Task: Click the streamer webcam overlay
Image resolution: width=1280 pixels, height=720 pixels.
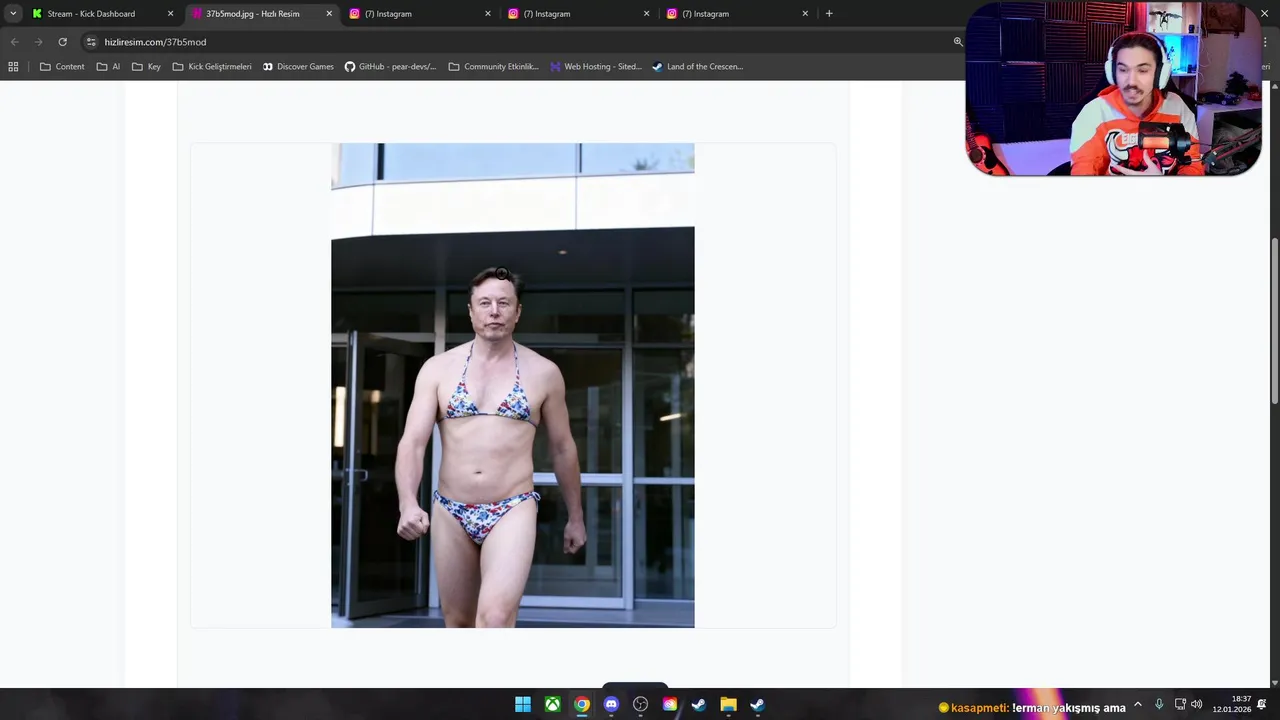Action: [1113, 89]
